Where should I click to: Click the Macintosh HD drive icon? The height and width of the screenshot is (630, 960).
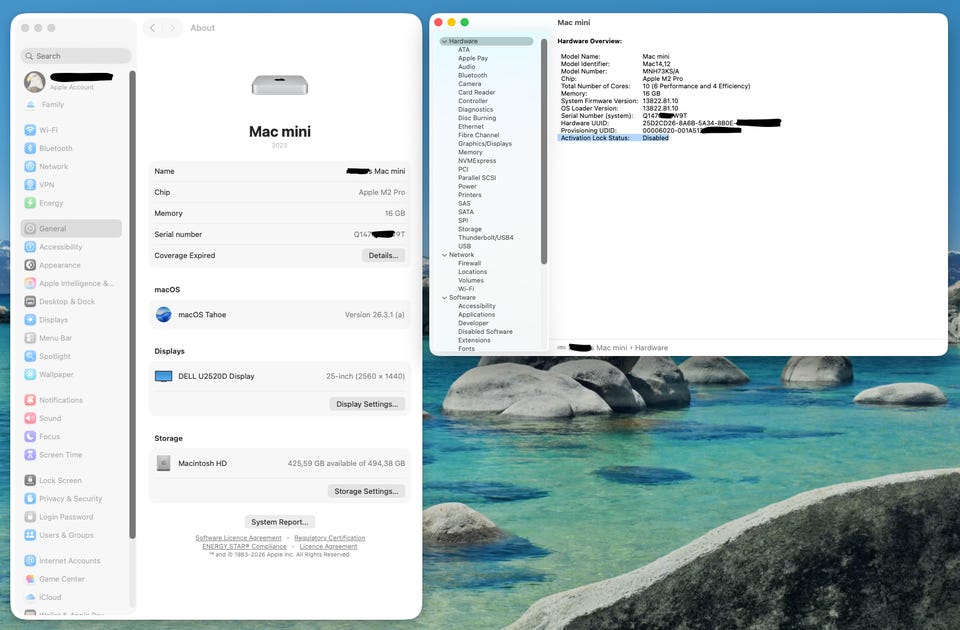coord(164,463)
